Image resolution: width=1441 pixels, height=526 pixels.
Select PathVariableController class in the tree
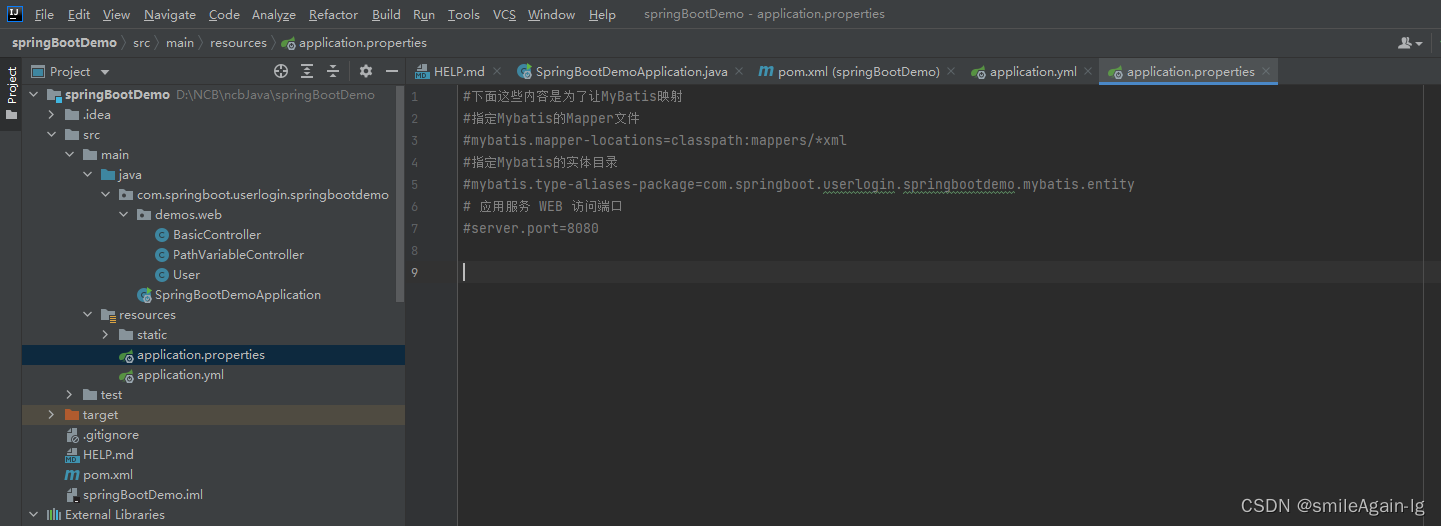coord(238,255)
